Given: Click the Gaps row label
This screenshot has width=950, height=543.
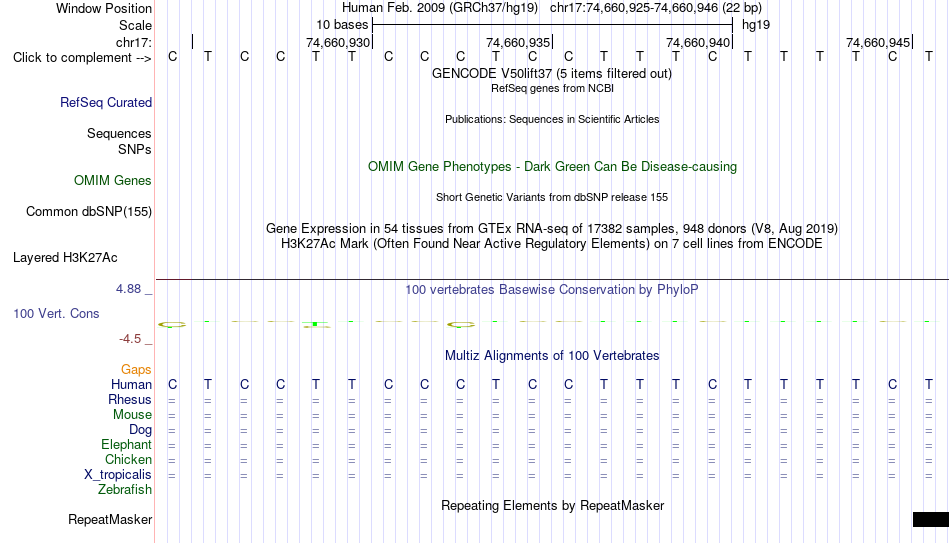Looking at the screenshot, I should 136,370.
